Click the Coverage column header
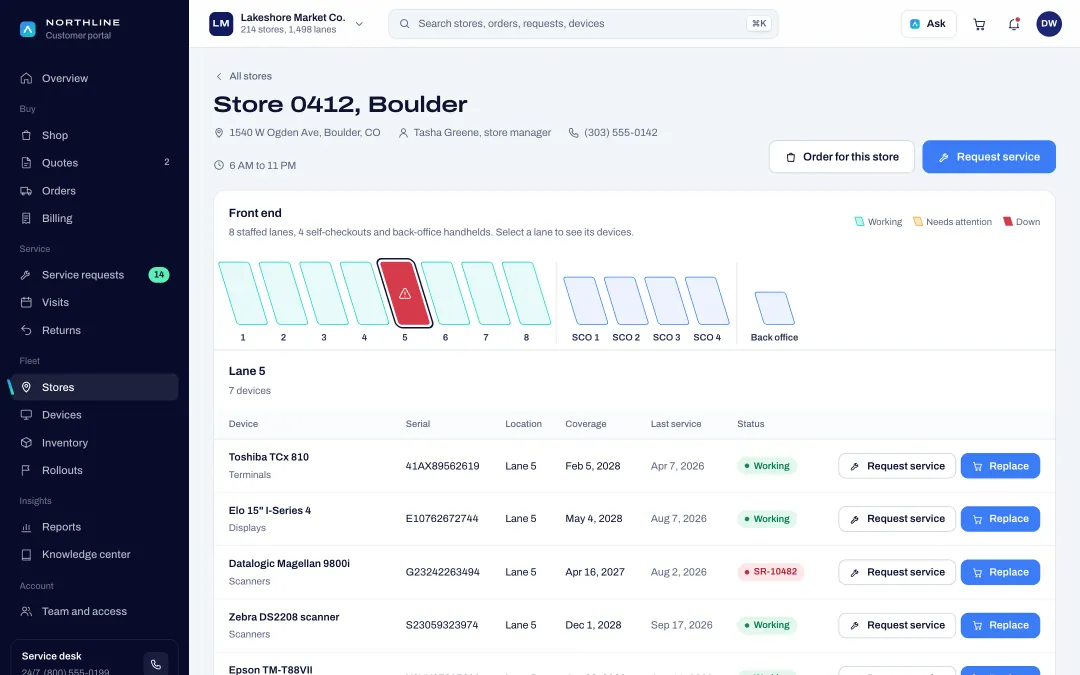Image resolution: width=1080 pixels, height=675 pixels. pyautogui.click(x=585, y=424)
